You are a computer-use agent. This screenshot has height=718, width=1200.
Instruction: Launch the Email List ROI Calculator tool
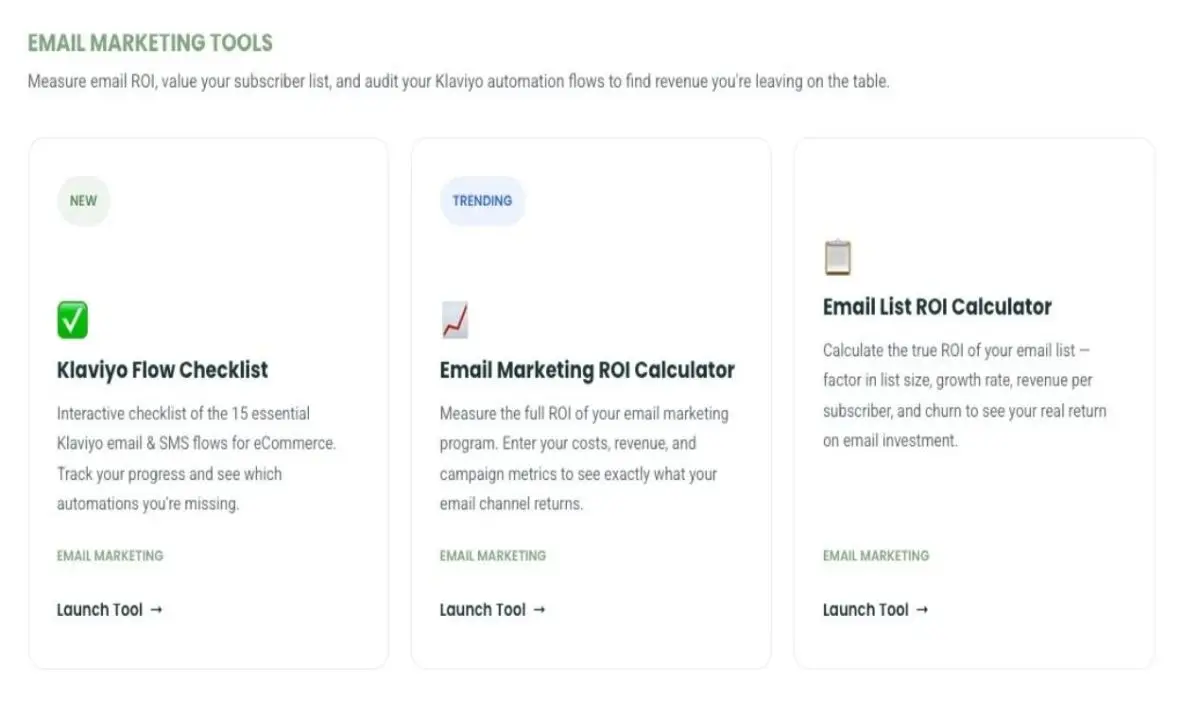point(865,609)
